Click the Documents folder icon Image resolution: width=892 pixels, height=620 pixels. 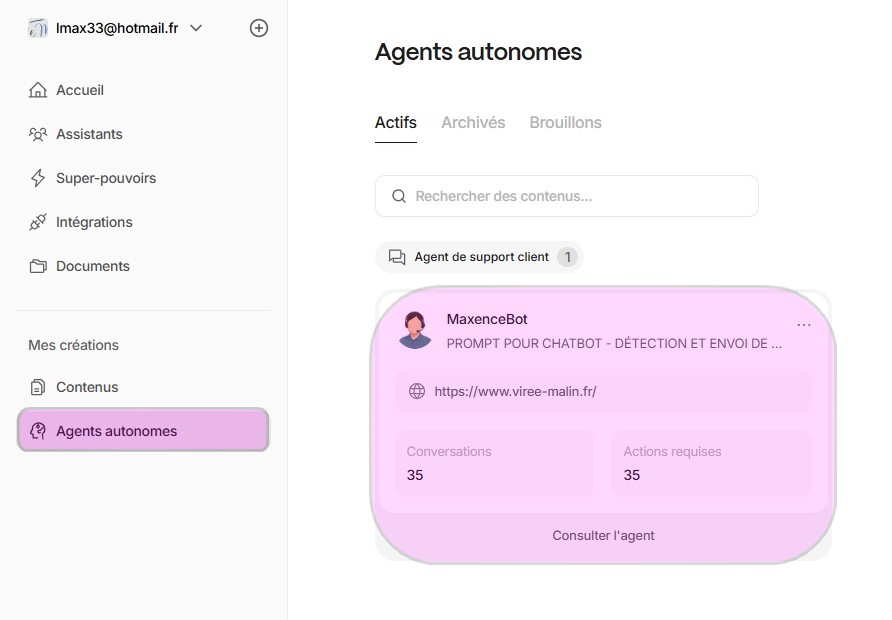coord(38,266)
